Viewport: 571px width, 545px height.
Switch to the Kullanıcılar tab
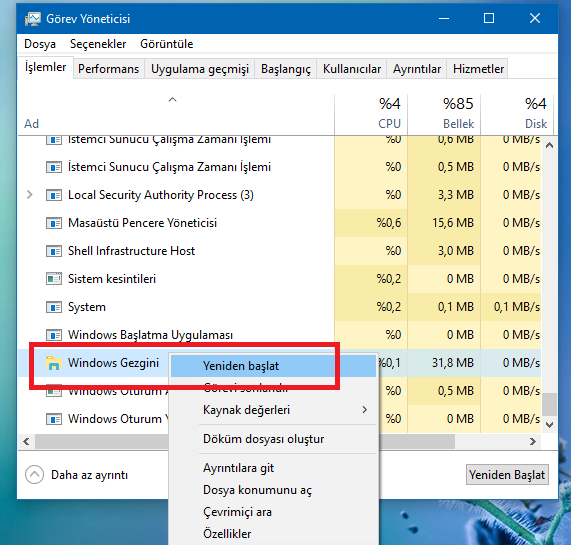352,69
